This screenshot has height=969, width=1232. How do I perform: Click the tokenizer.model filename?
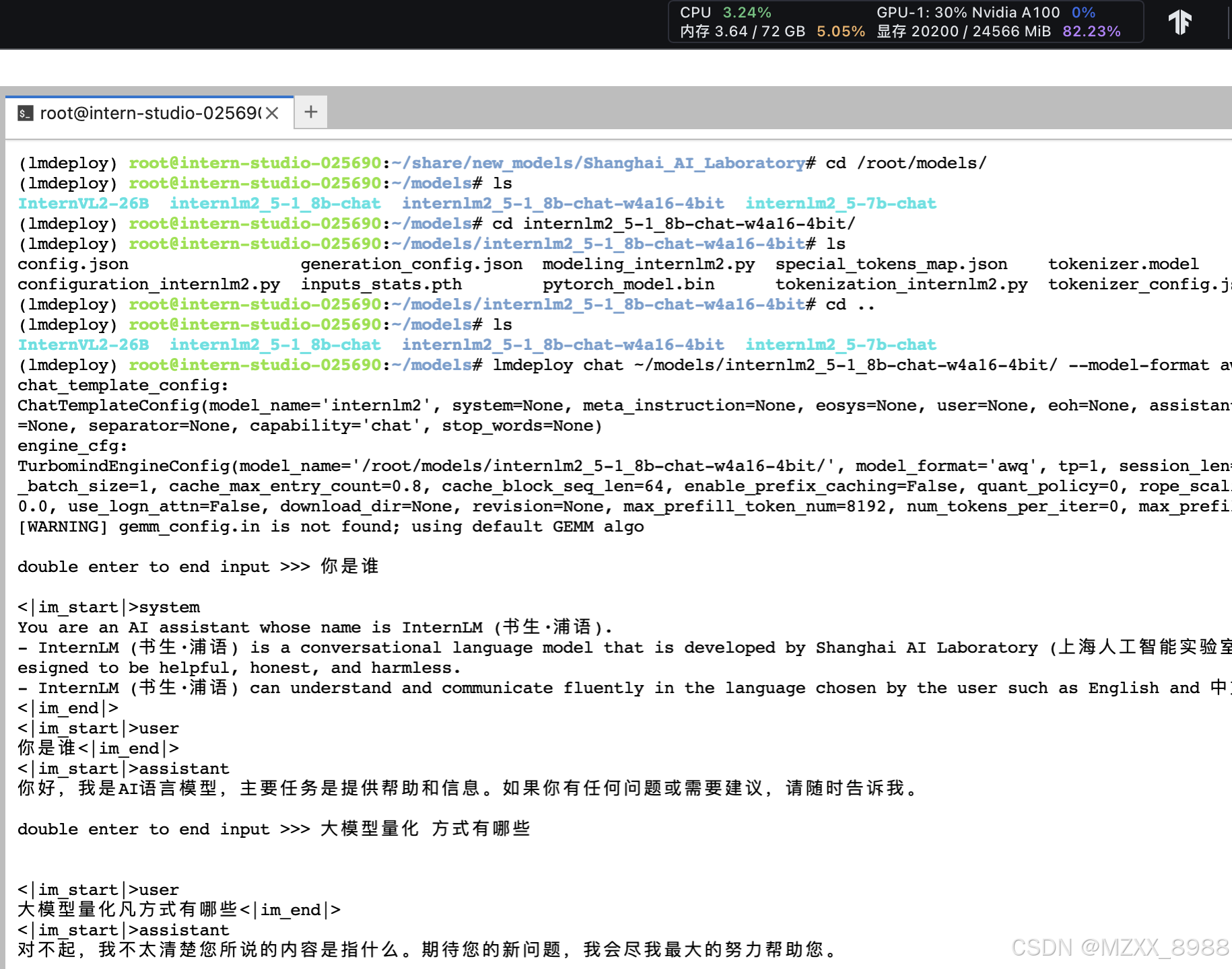[1123, 264]
